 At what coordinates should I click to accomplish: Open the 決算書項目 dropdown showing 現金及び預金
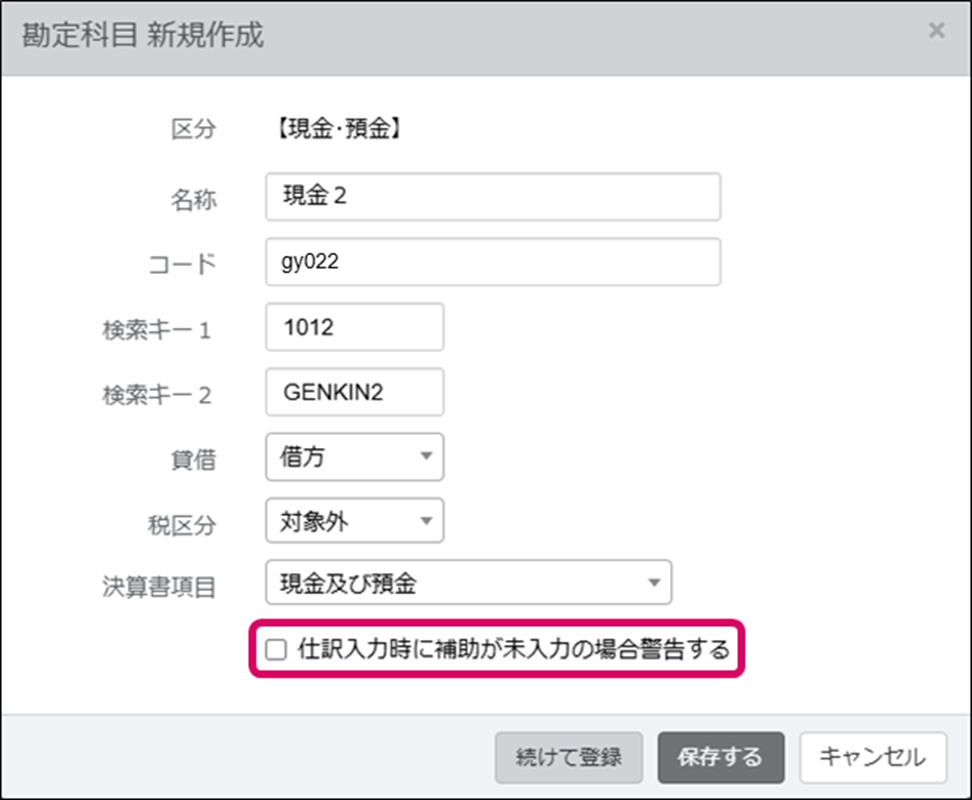(x=469, y=583)
